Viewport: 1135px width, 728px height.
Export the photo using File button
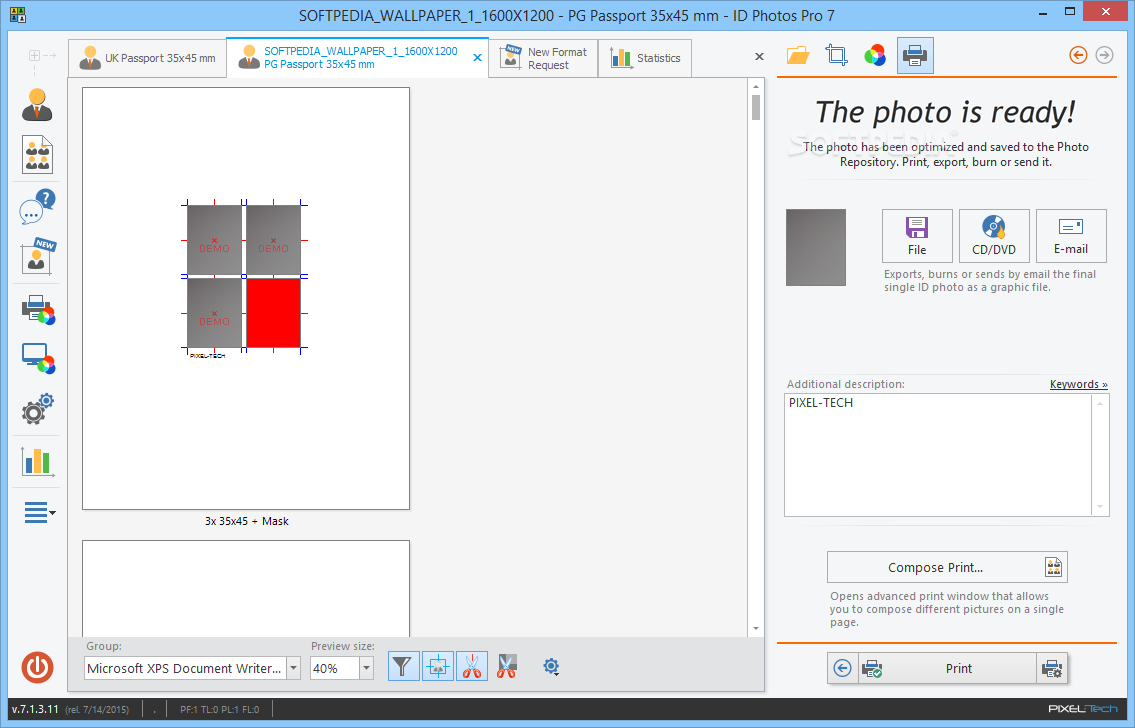click(917, 236)
